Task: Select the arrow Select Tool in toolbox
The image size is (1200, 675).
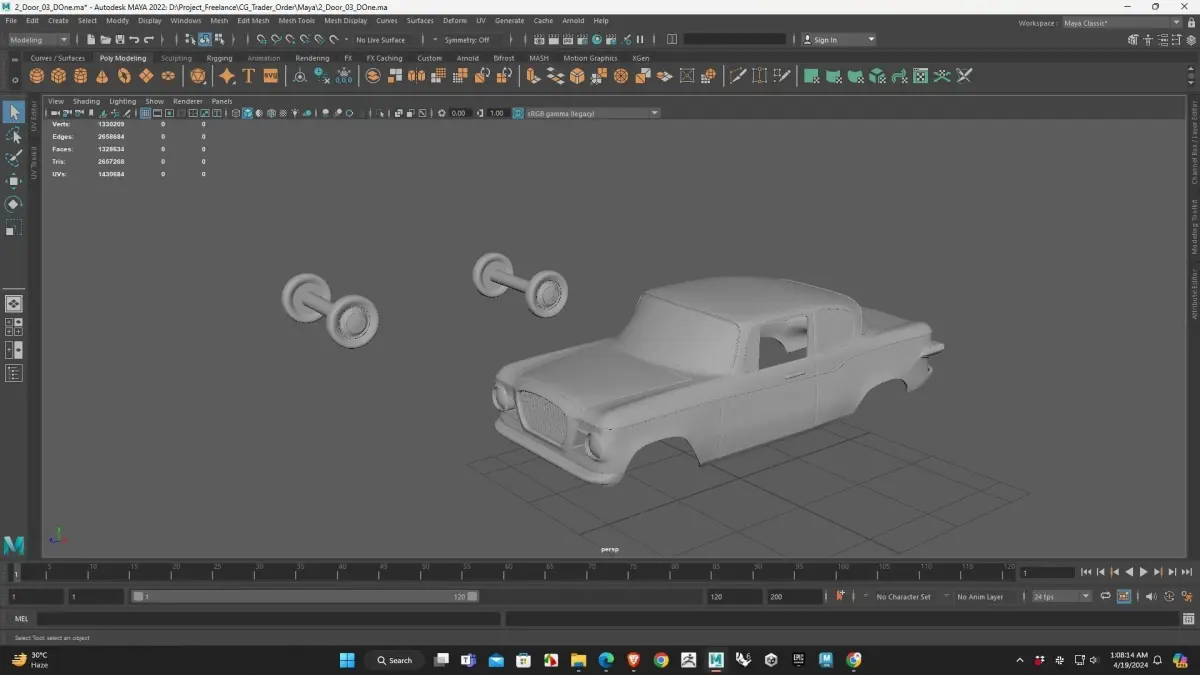Action: coord(14,112)
